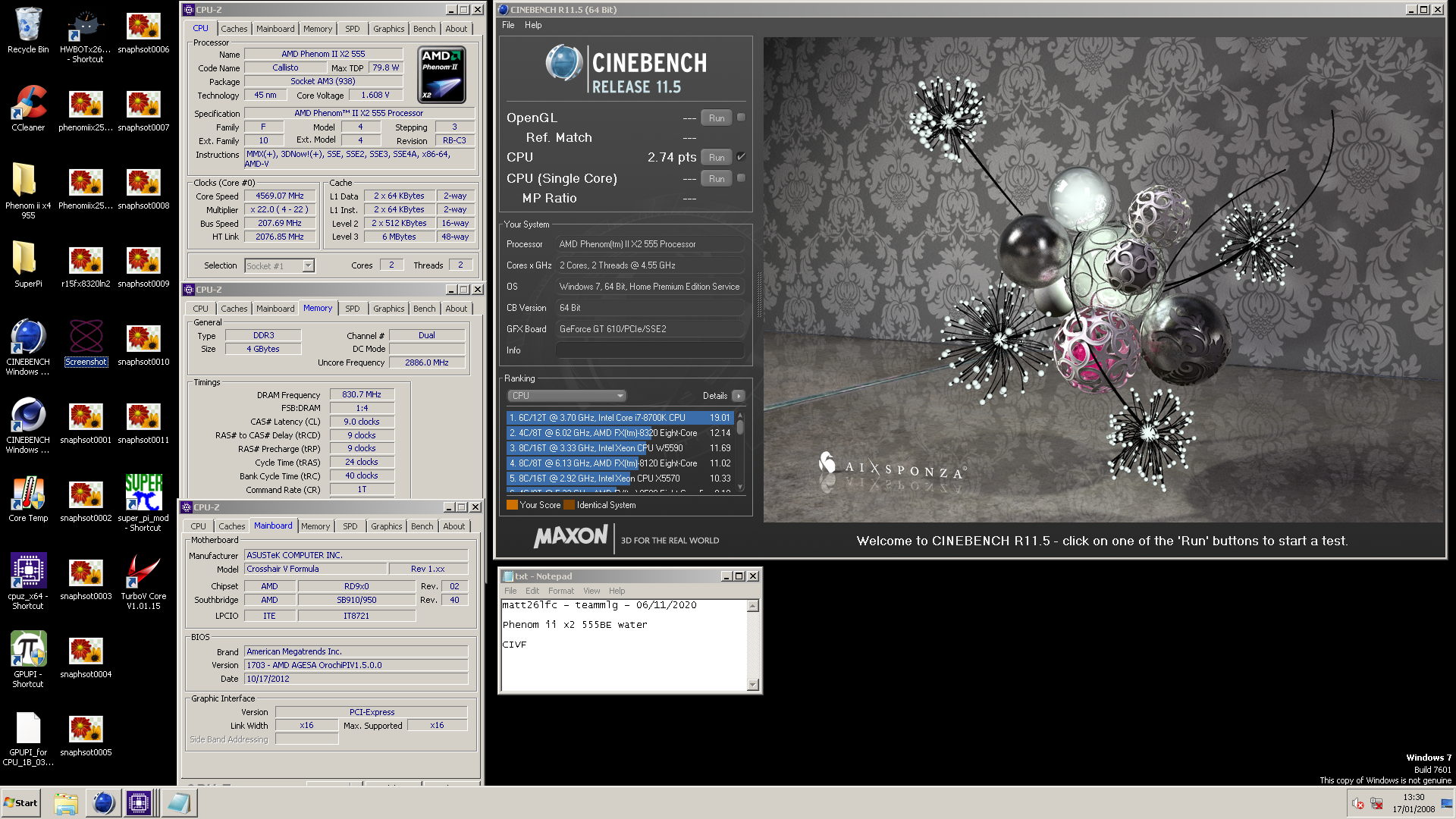This screenshot has width=1456, height=819.
Task: Run the CPU benchmark
Action: tap(717, 157)
